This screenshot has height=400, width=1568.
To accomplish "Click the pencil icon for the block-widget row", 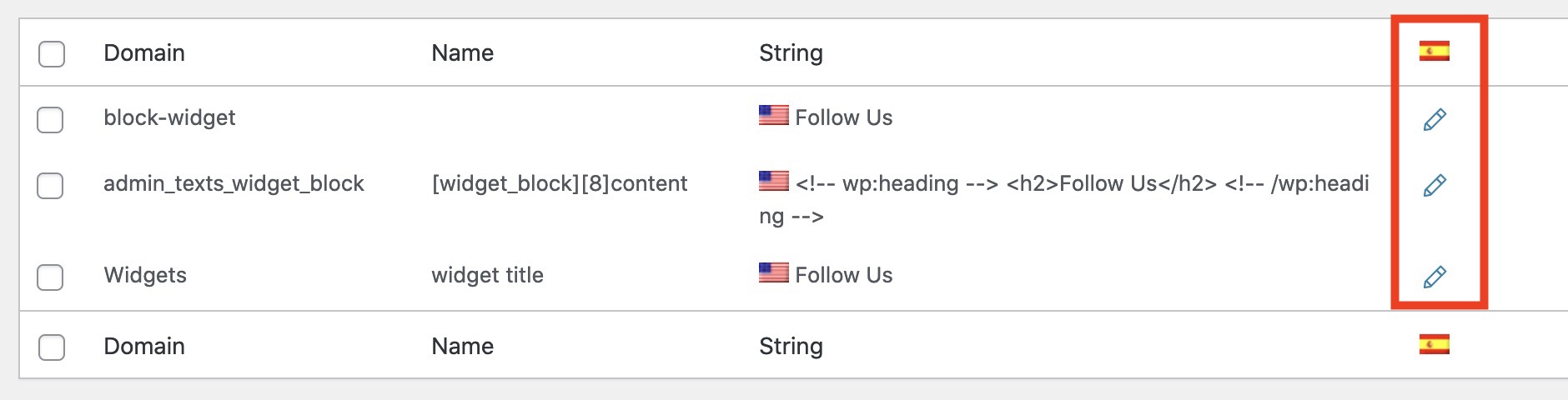I will (x=1435, y=119).
